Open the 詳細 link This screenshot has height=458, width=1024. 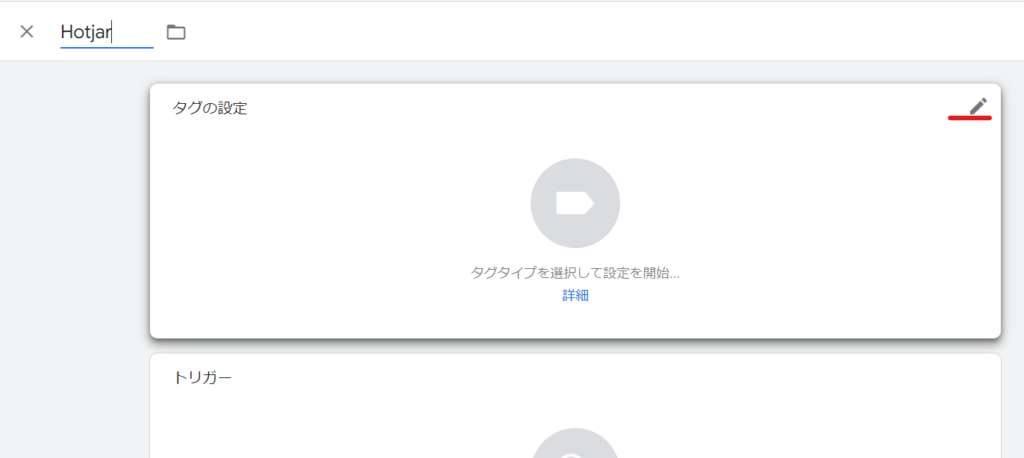(x=575, y=295)
